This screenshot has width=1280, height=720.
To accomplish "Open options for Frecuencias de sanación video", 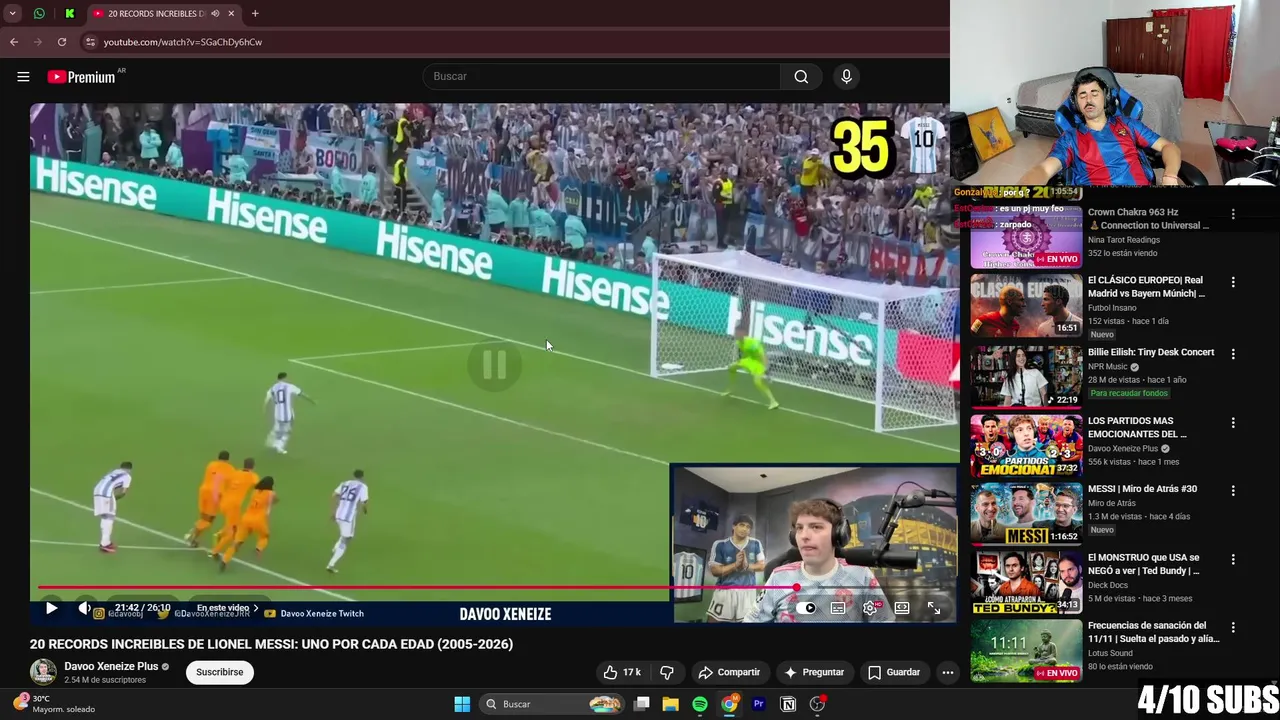I will click(x=1233, y=627).
